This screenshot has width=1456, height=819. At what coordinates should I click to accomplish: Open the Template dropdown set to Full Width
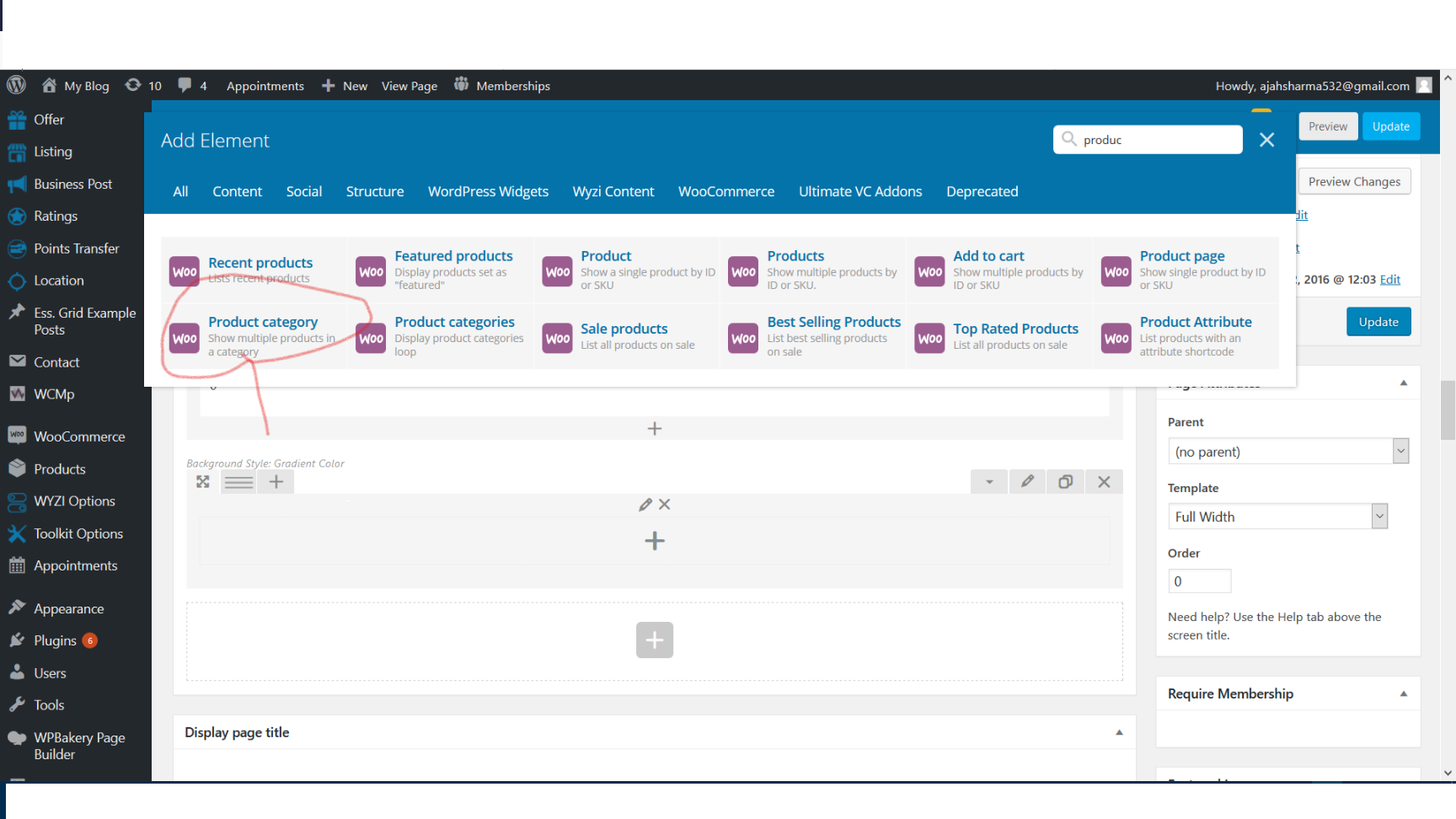(x=1277, y=516)
